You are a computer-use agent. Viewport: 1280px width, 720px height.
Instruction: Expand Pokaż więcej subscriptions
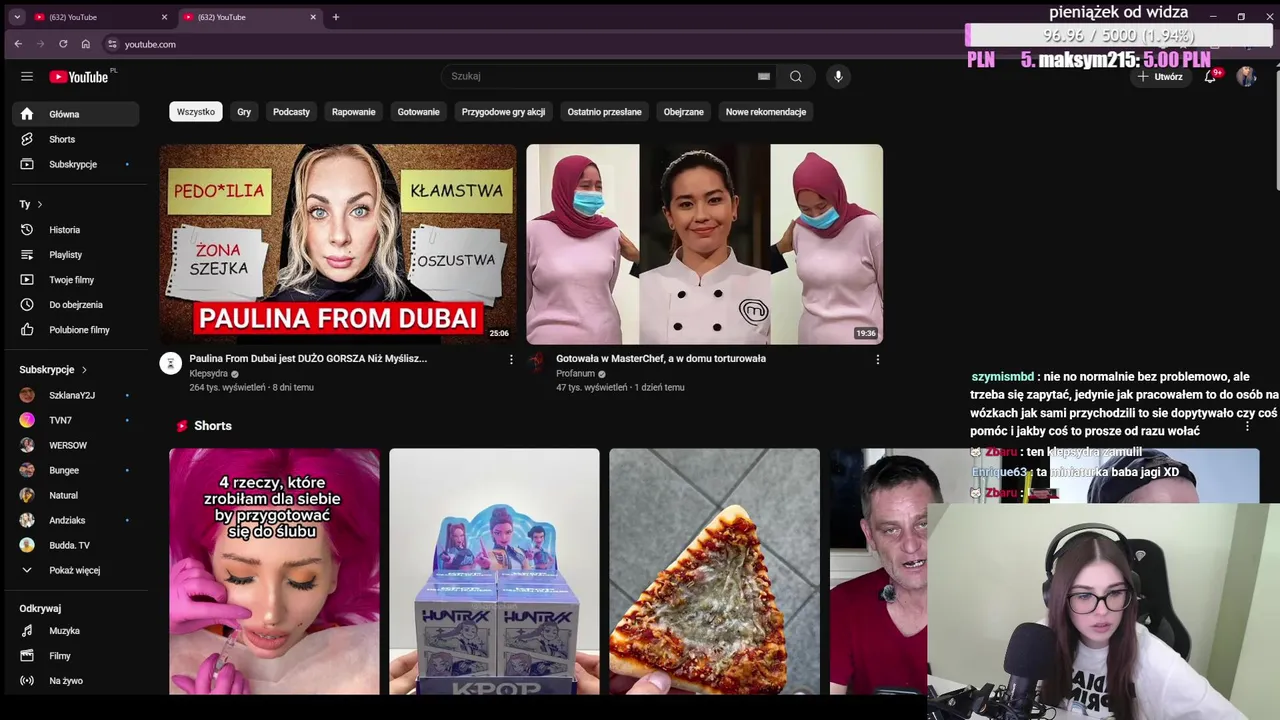pyautogui.click(x=76, y=570)
